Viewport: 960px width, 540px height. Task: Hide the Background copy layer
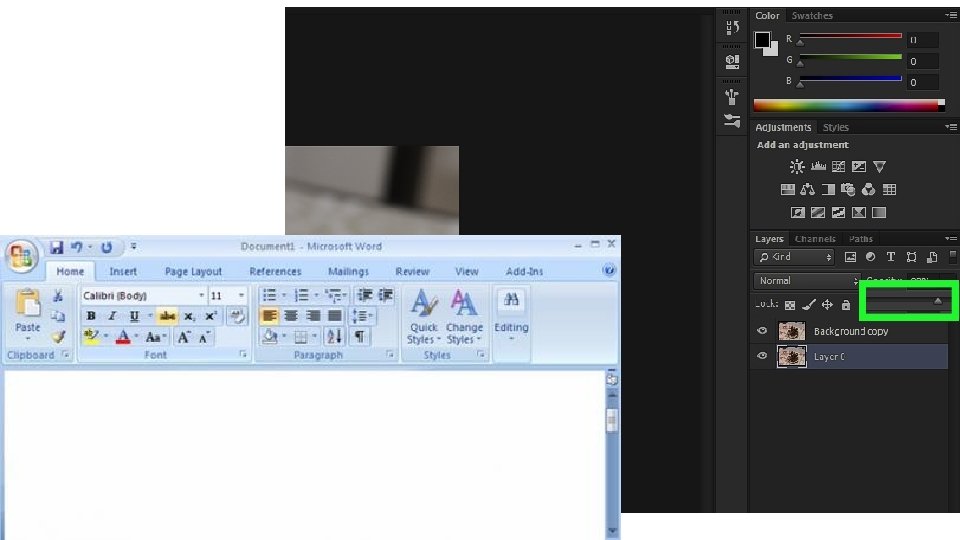pos(762,331)
